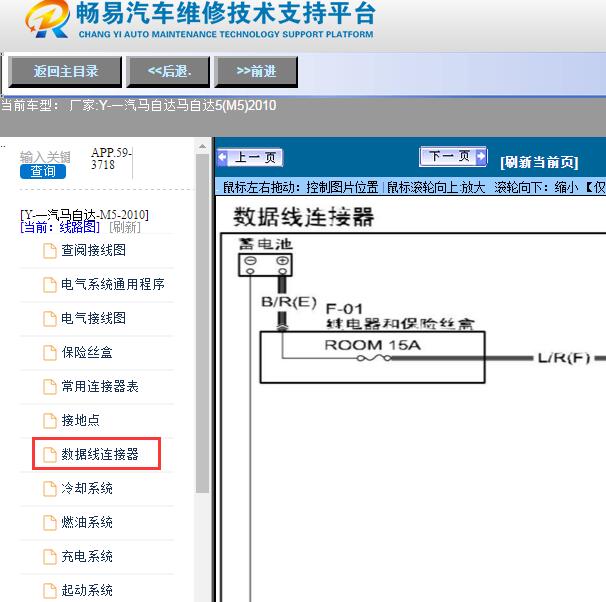Click the 数据线连接器 diagram title
Screen dimensions: 606x602
tap(303, 216)
